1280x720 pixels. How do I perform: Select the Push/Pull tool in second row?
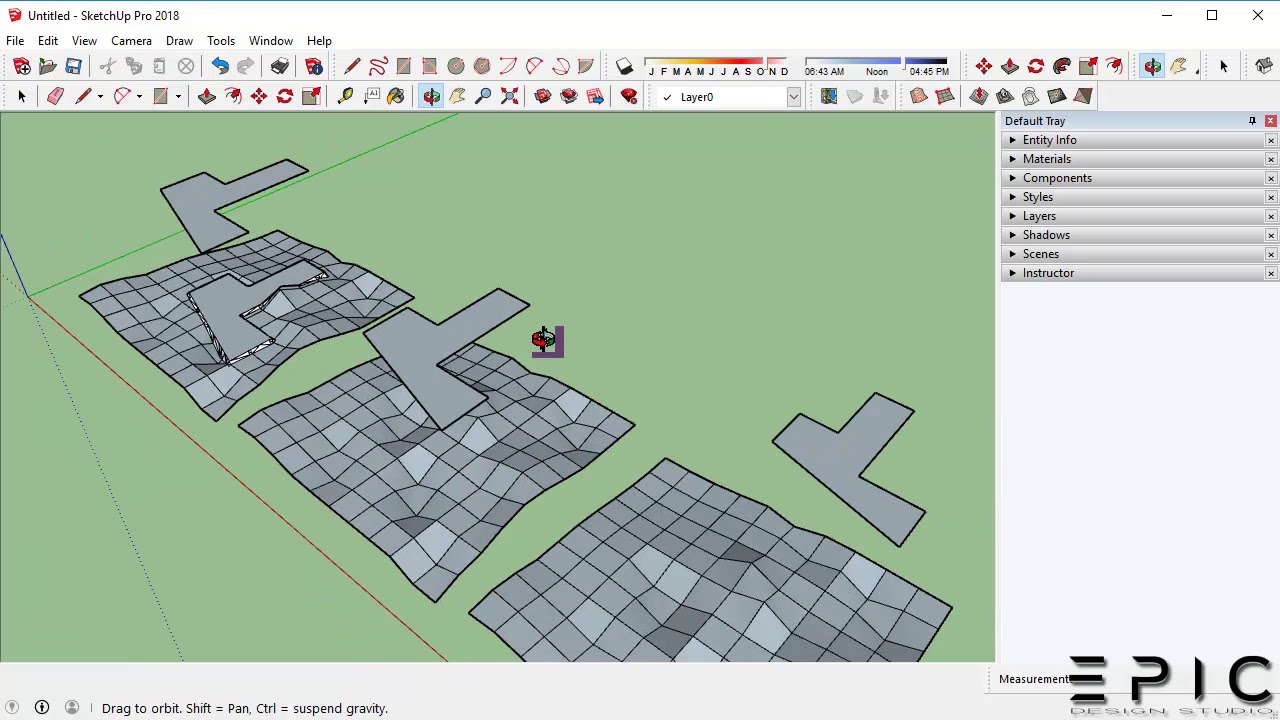point(207,96)
